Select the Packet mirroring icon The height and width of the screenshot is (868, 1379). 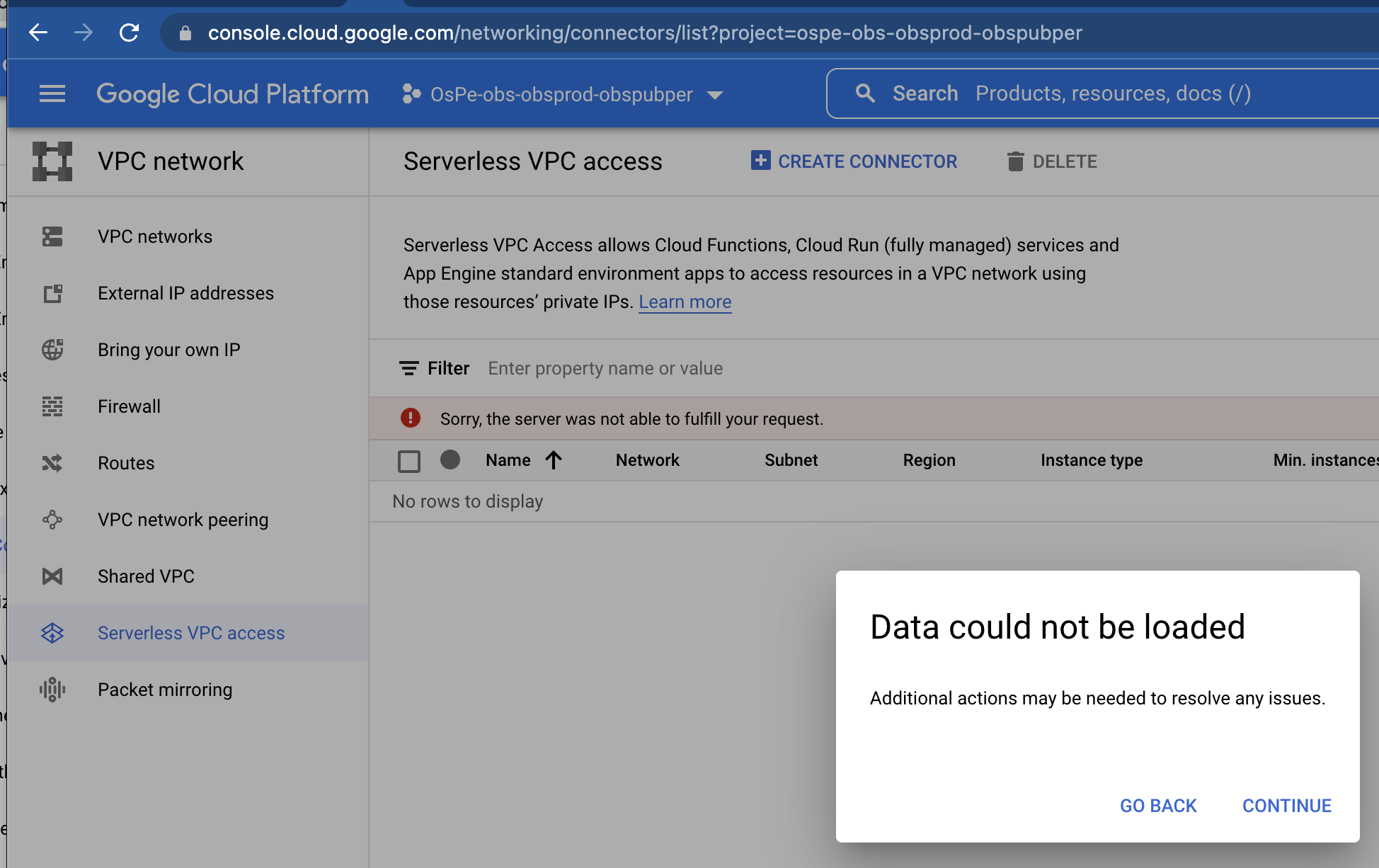pyautogui.click(x=52, y=690)
